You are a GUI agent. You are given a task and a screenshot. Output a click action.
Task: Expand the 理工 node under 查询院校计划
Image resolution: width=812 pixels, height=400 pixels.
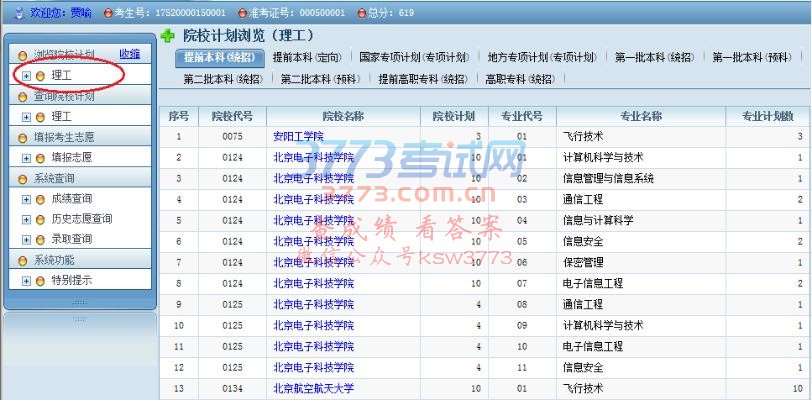(x=26, y=117)
